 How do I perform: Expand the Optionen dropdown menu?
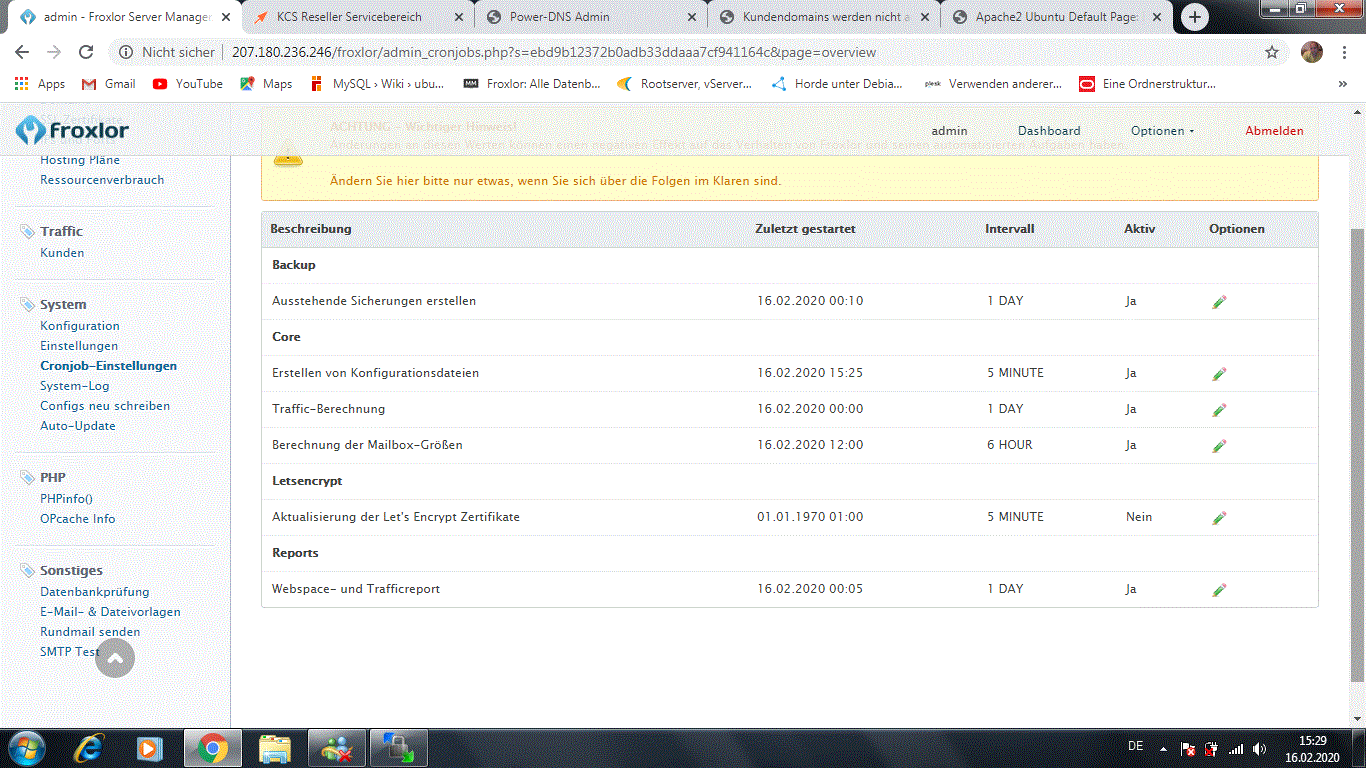tap(1162, 131)
